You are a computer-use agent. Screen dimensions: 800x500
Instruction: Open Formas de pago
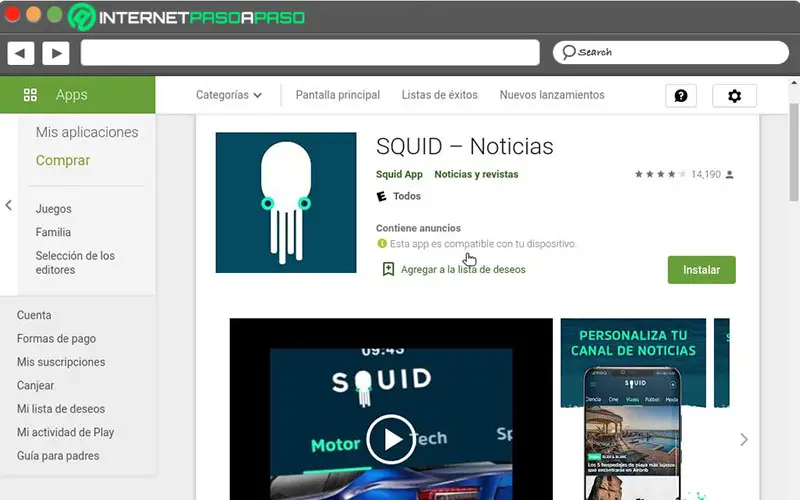point(56,338)
